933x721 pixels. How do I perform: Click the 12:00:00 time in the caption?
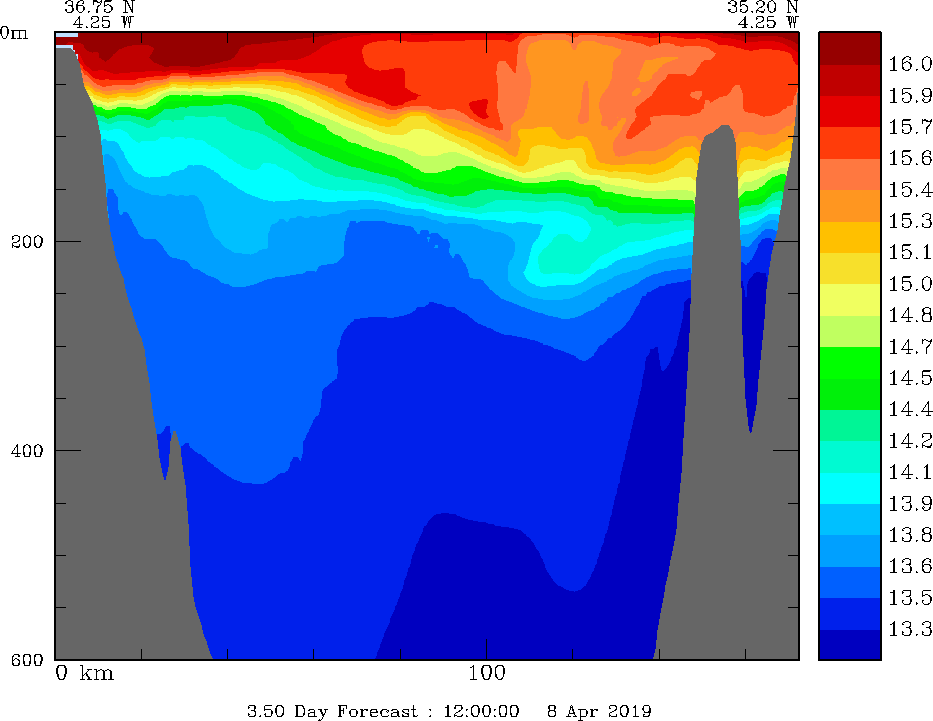coord(481,711)
